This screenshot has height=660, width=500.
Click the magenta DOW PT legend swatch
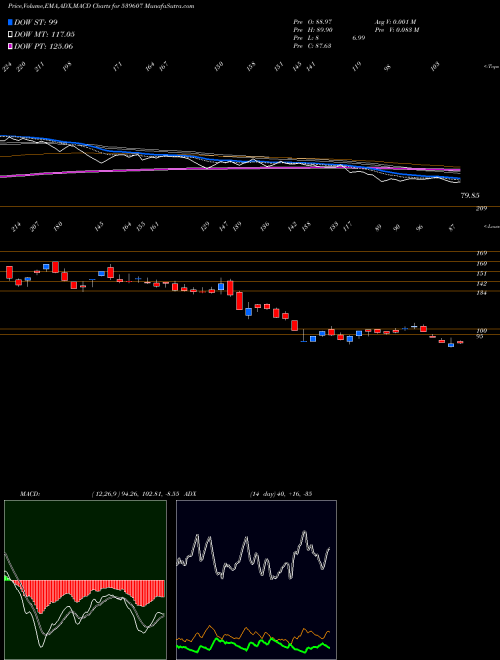(11, 46)
